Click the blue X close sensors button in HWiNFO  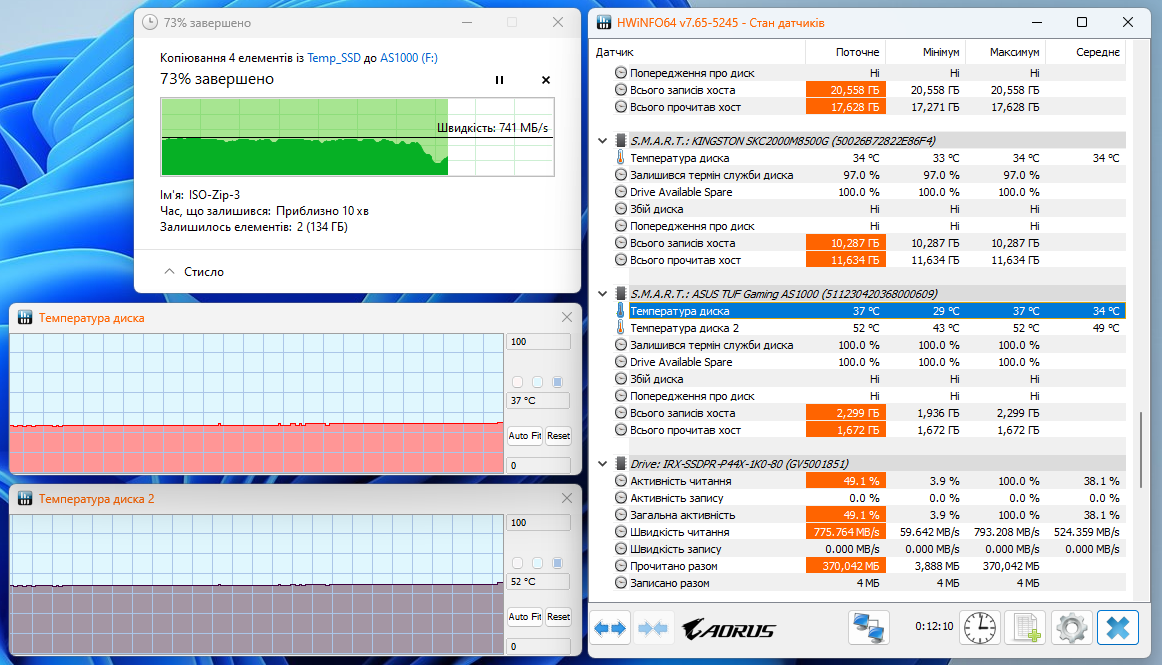1118,628
